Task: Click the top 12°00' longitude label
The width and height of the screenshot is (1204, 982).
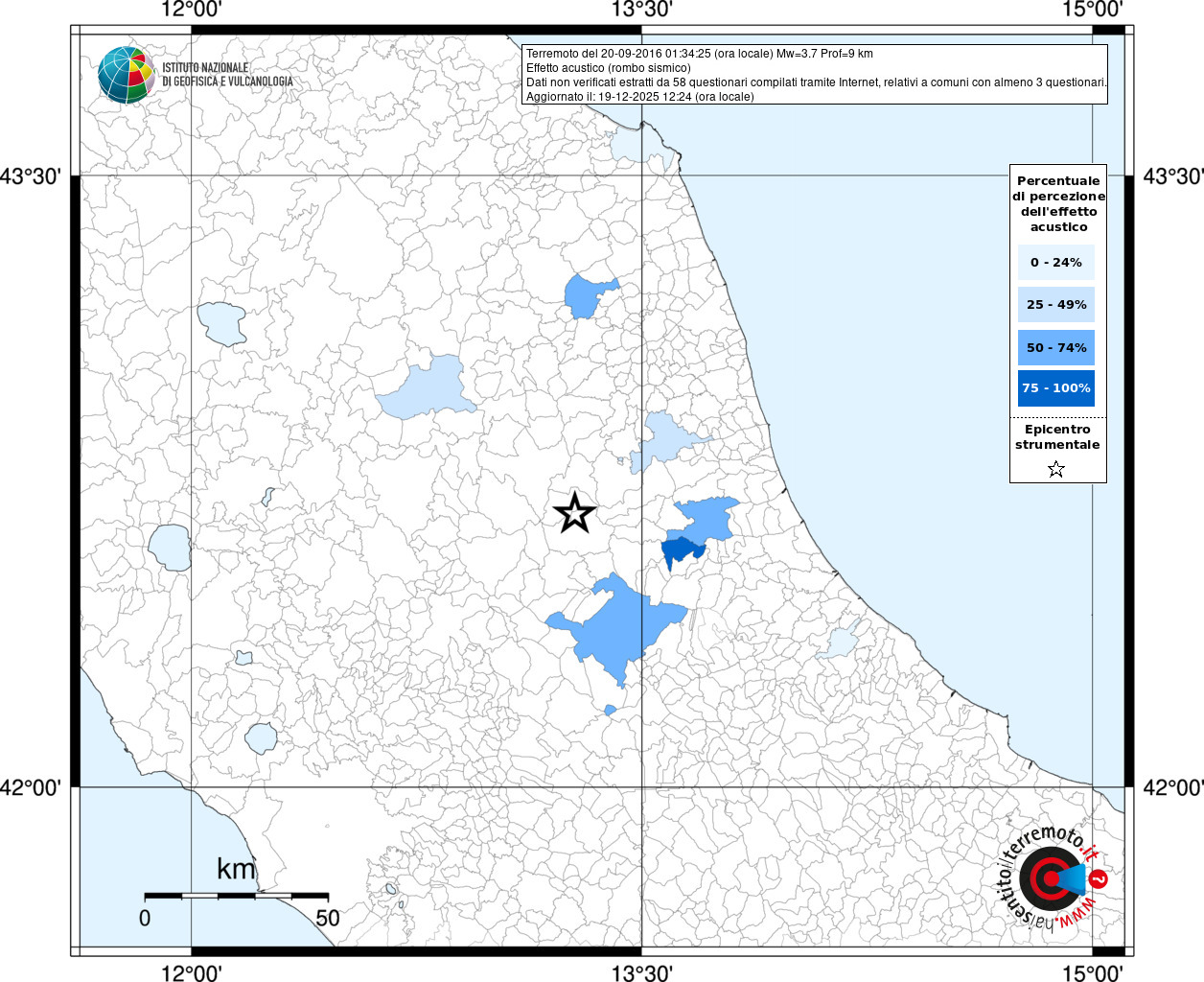Action: point(192,10)
